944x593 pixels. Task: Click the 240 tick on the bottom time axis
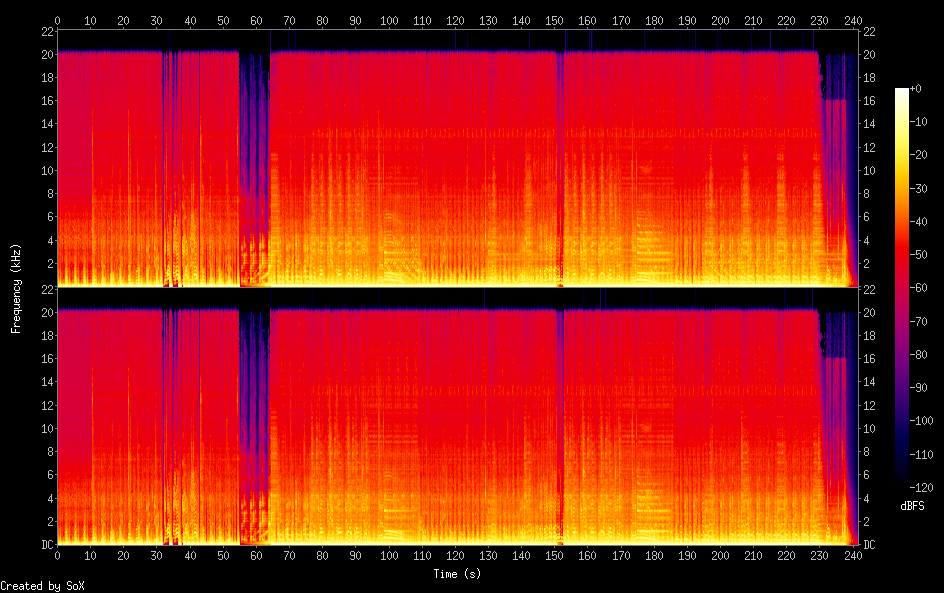853,555
